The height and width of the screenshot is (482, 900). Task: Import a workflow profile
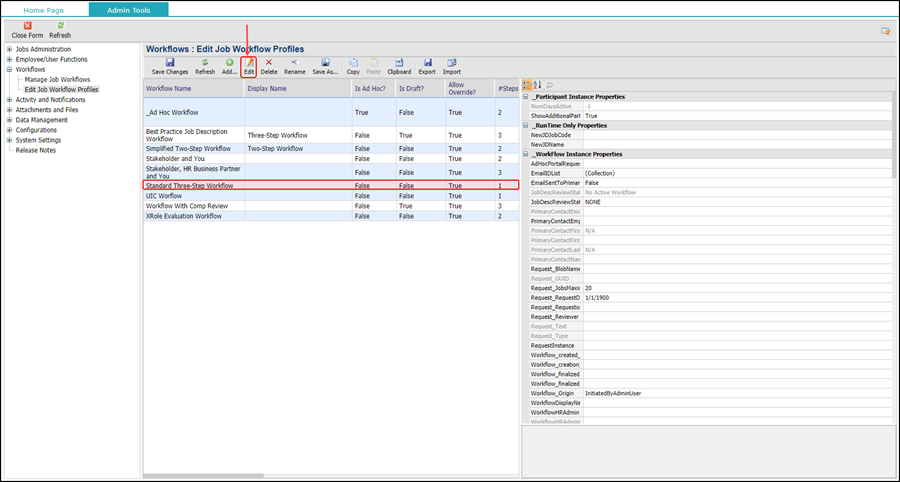tap(452, 67)
